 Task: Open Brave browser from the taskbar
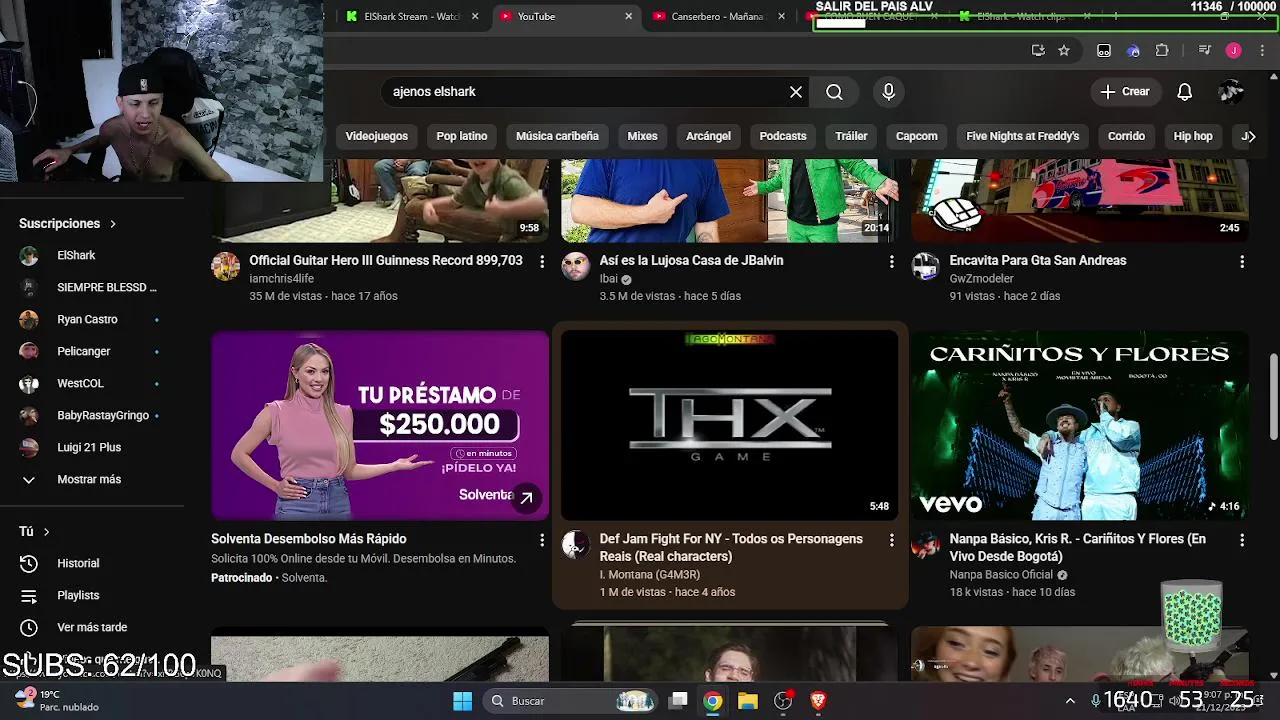(x=818, y=701)
